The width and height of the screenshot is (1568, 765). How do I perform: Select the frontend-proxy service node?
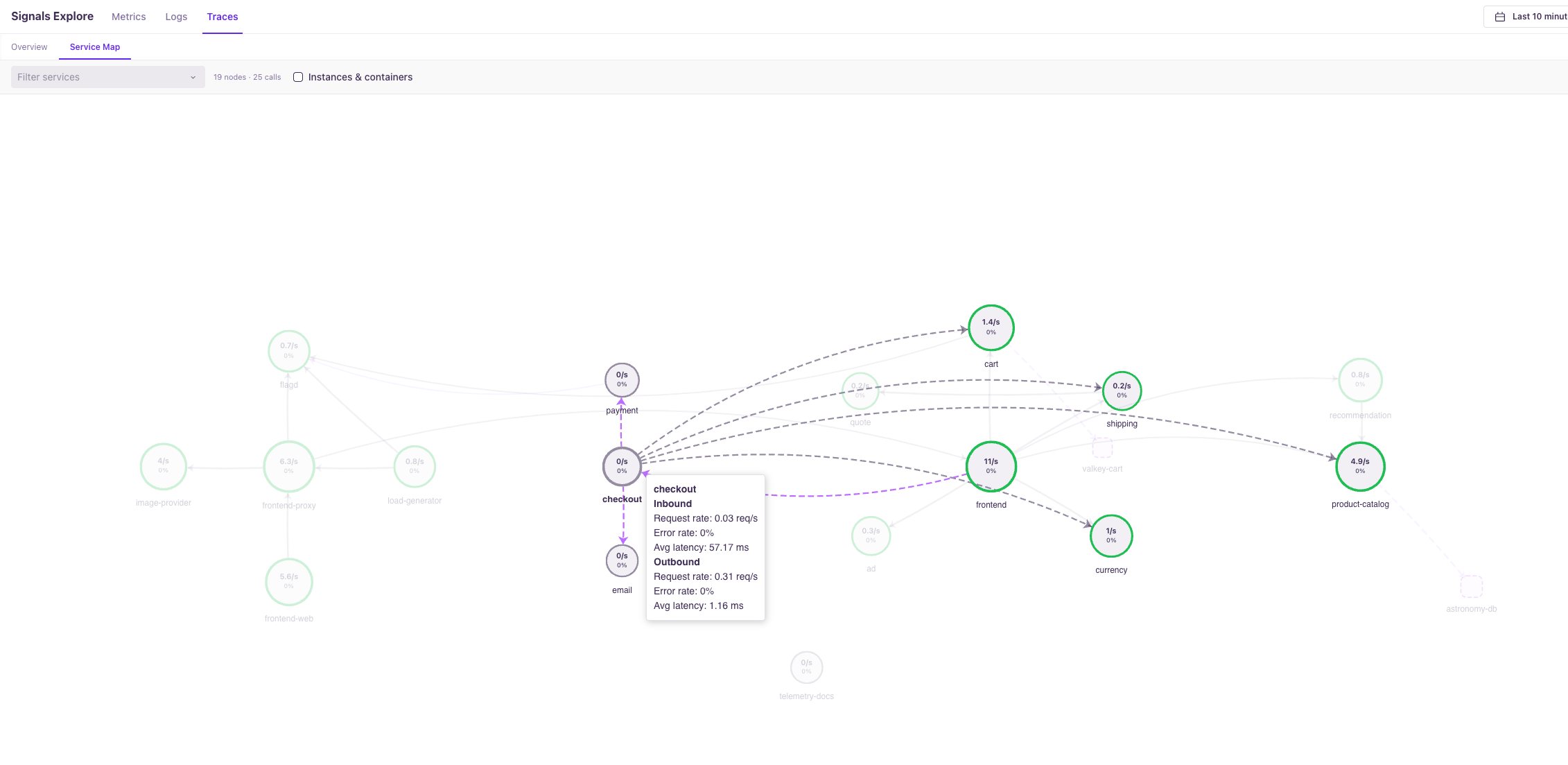(x=288, y=466)
